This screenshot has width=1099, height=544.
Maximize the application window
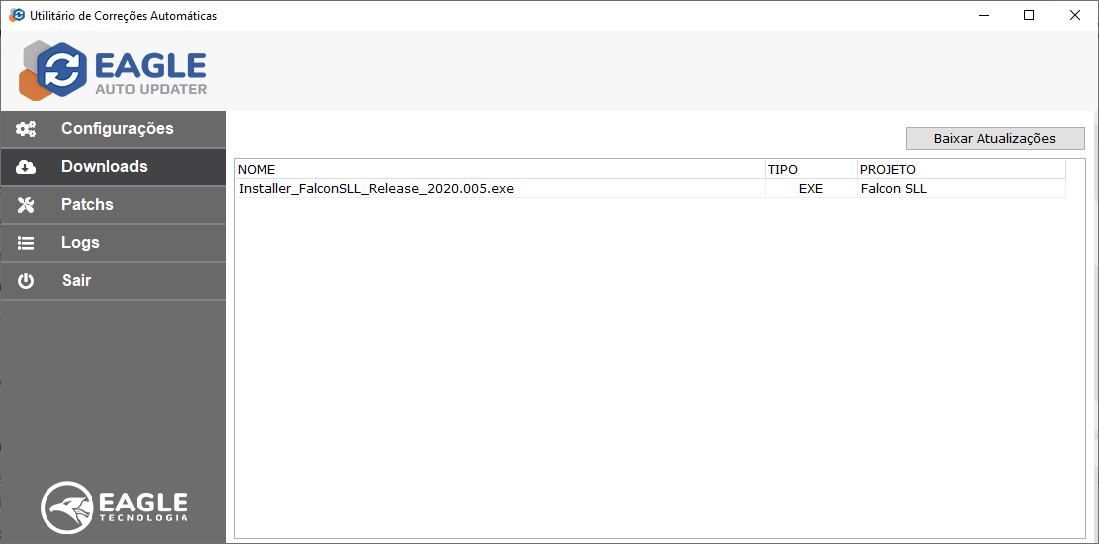click(x=1029, y=15)
